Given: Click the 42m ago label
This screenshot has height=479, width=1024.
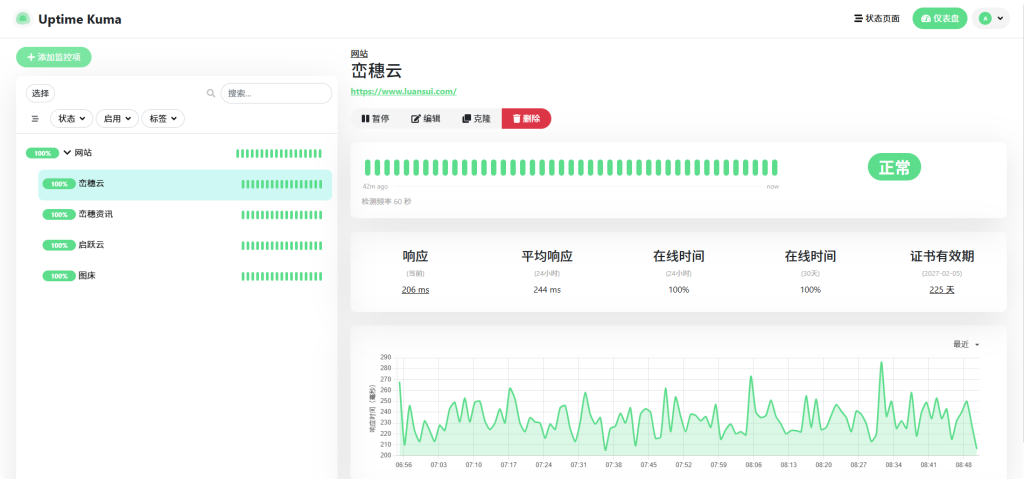Looking at the screenshot, I should tap(375, 187).
